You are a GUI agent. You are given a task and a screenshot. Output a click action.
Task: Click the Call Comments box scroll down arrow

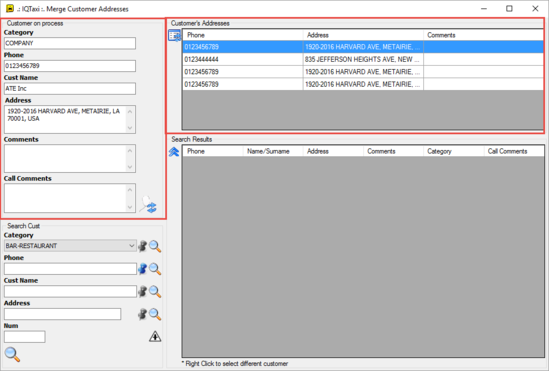click(x=130, y=207)
